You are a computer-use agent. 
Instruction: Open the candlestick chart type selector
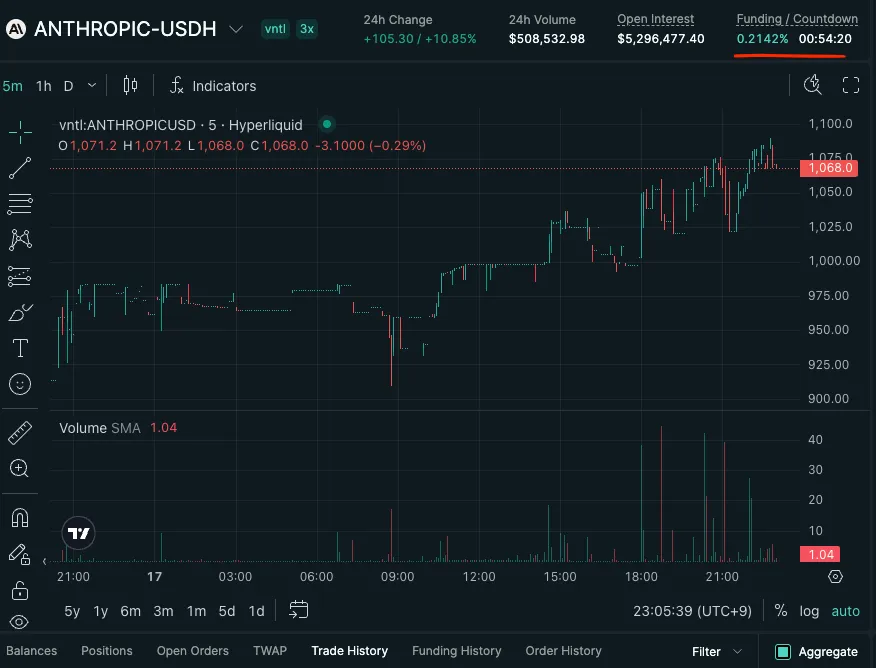tap(130, 86)
